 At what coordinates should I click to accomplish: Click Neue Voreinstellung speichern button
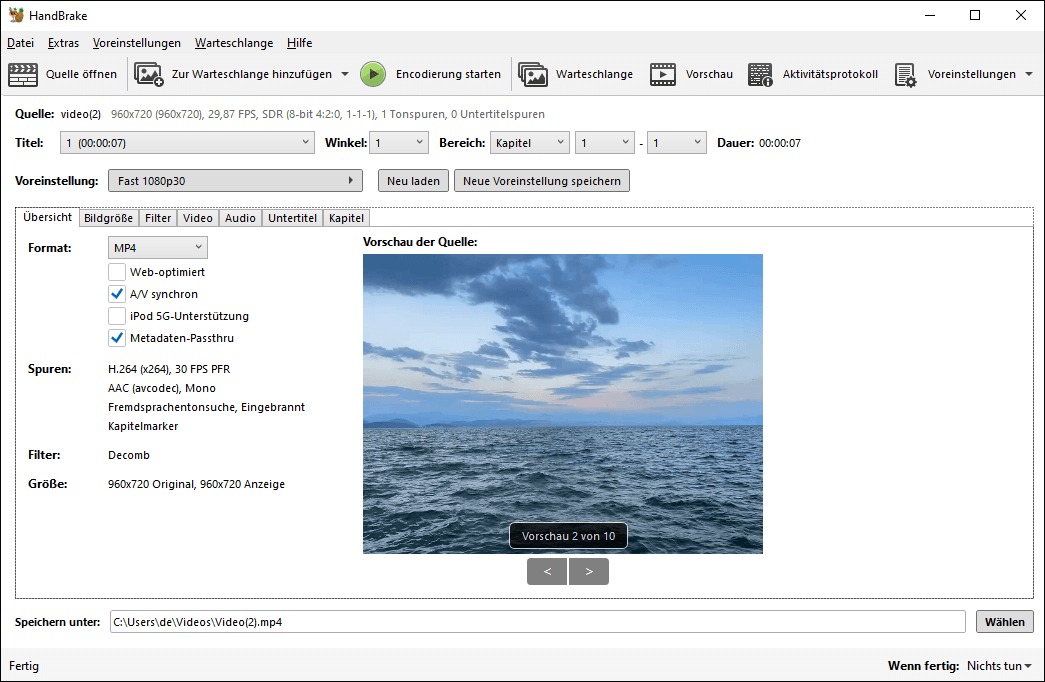tap(542, 181)
